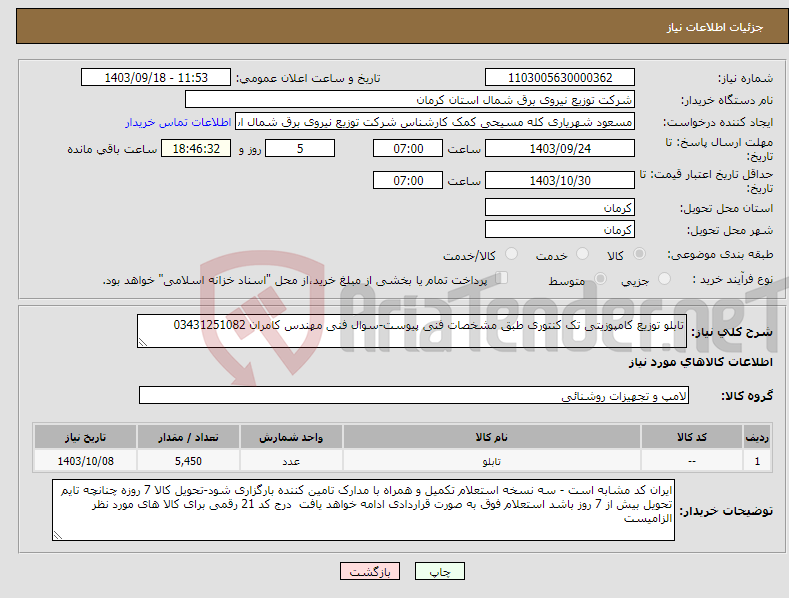Click the delivery city field کرمان
Image resolution: width=789 pixels, height=598 pixels.
560,230
